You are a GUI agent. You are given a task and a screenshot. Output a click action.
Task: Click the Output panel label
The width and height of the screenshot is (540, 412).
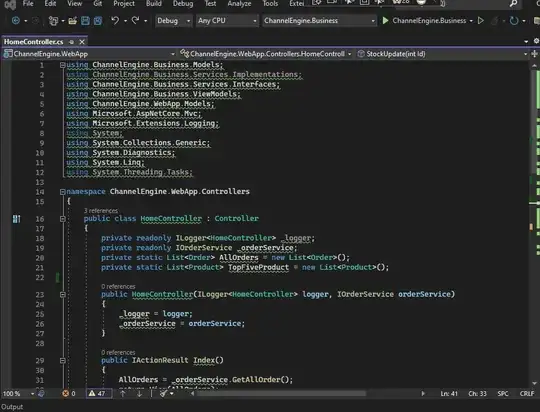[x=12, y=407]
